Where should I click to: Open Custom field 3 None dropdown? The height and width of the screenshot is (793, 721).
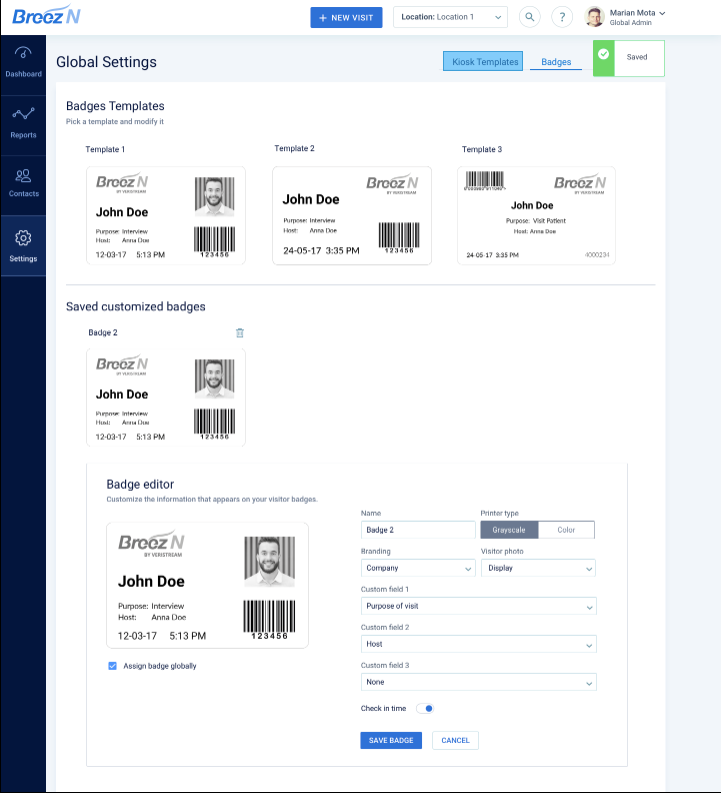pyautogui.click(x=478, y=682)
